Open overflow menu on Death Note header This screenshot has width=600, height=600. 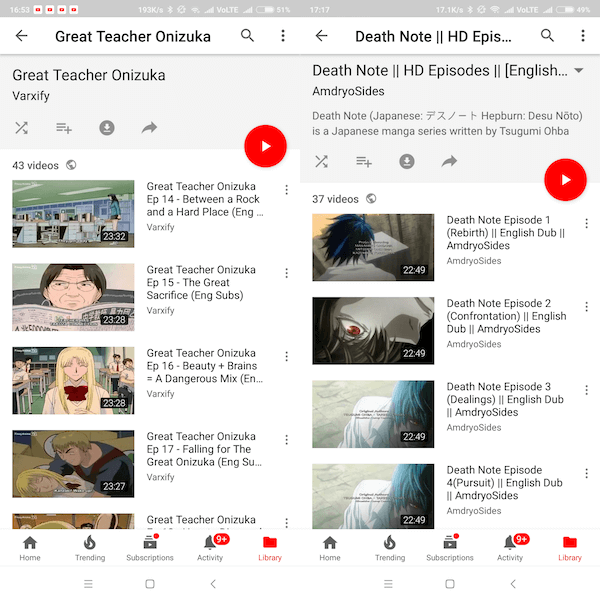click(583, 36)
